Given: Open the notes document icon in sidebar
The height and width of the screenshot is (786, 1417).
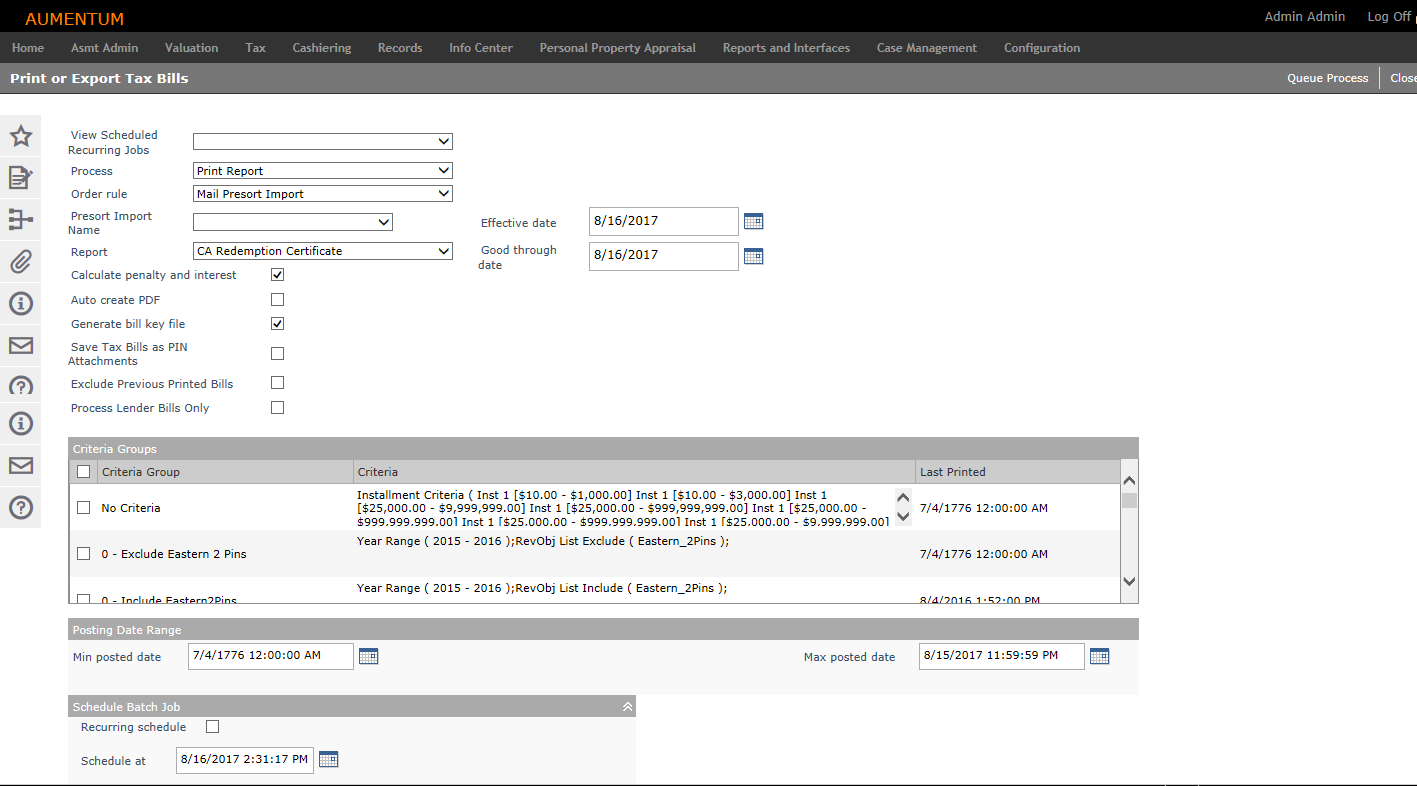Looking at the screenshot, I should pos(21,178).
